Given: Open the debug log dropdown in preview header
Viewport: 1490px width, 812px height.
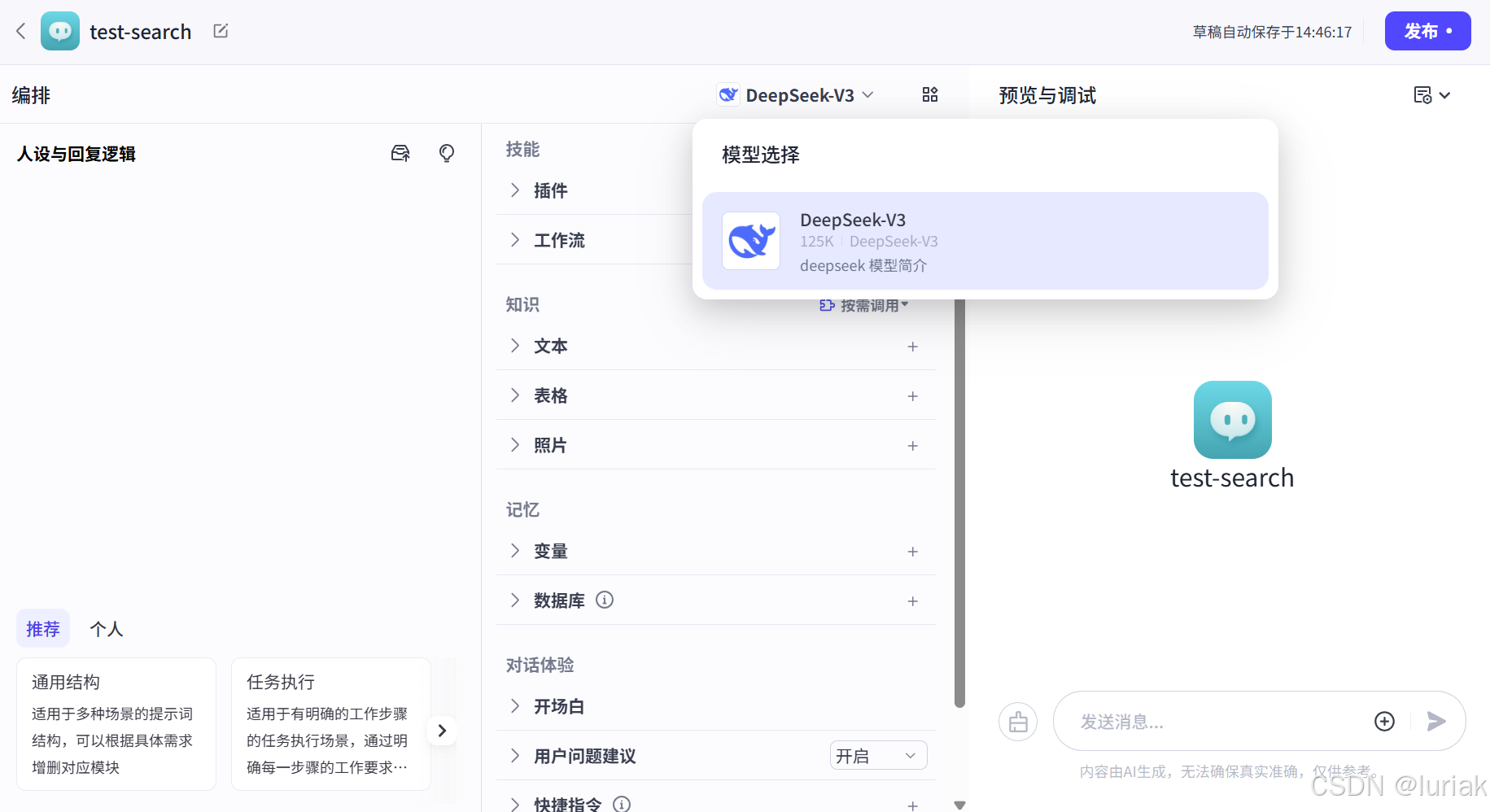Looking at the screenshot, I should pyautogui.click(x=1431, y=95).
